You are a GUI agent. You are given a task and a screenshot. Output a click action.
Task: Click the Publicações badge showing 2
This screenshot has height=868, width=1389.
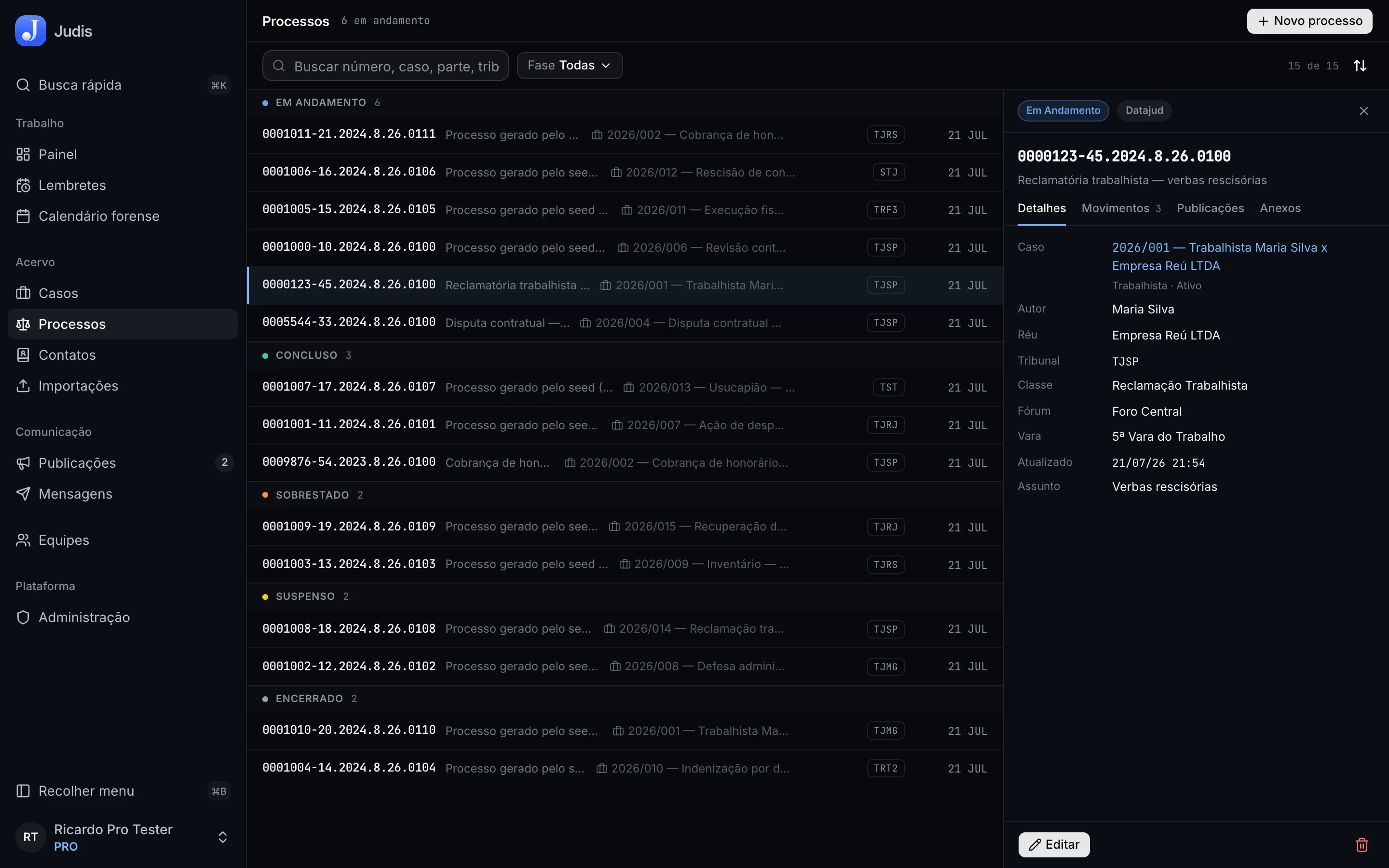(x=224, y=463)
